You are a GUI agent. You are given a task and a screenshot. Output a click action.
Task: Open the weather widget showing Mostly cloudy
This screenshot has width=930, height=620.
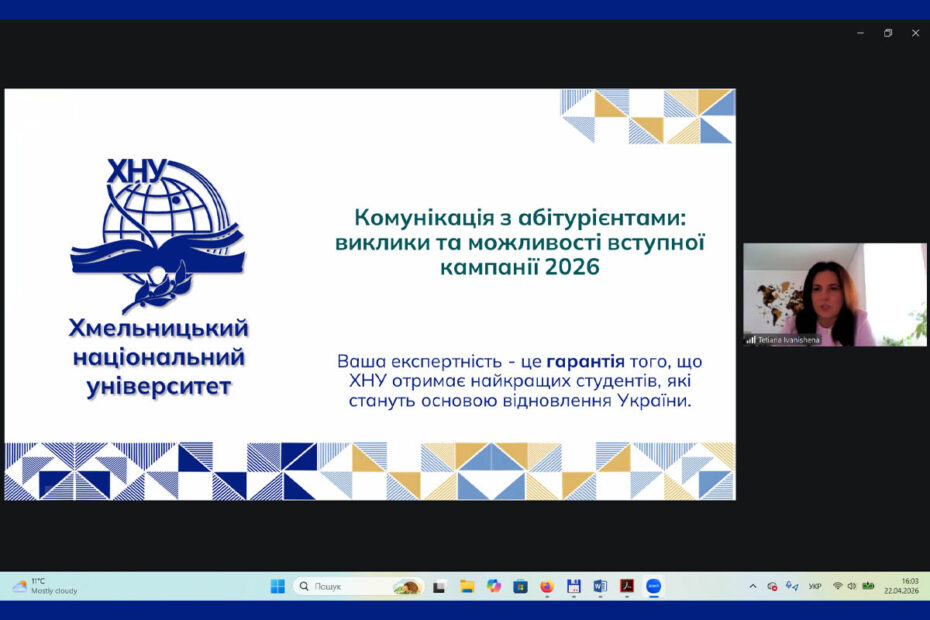coord(45,586)
